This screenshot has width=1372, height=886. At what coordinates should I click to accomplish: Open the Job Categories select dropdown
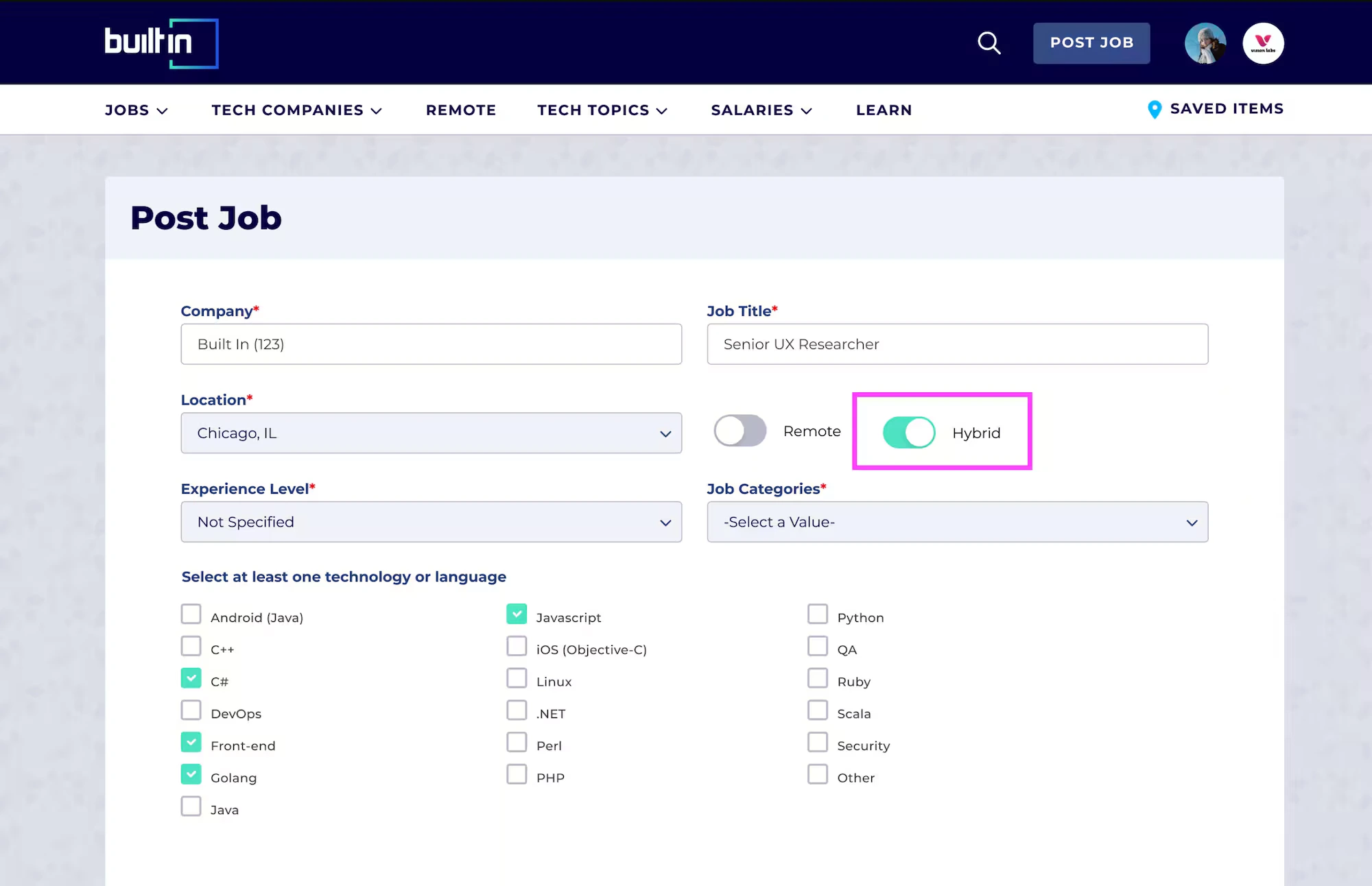point(957,522)
